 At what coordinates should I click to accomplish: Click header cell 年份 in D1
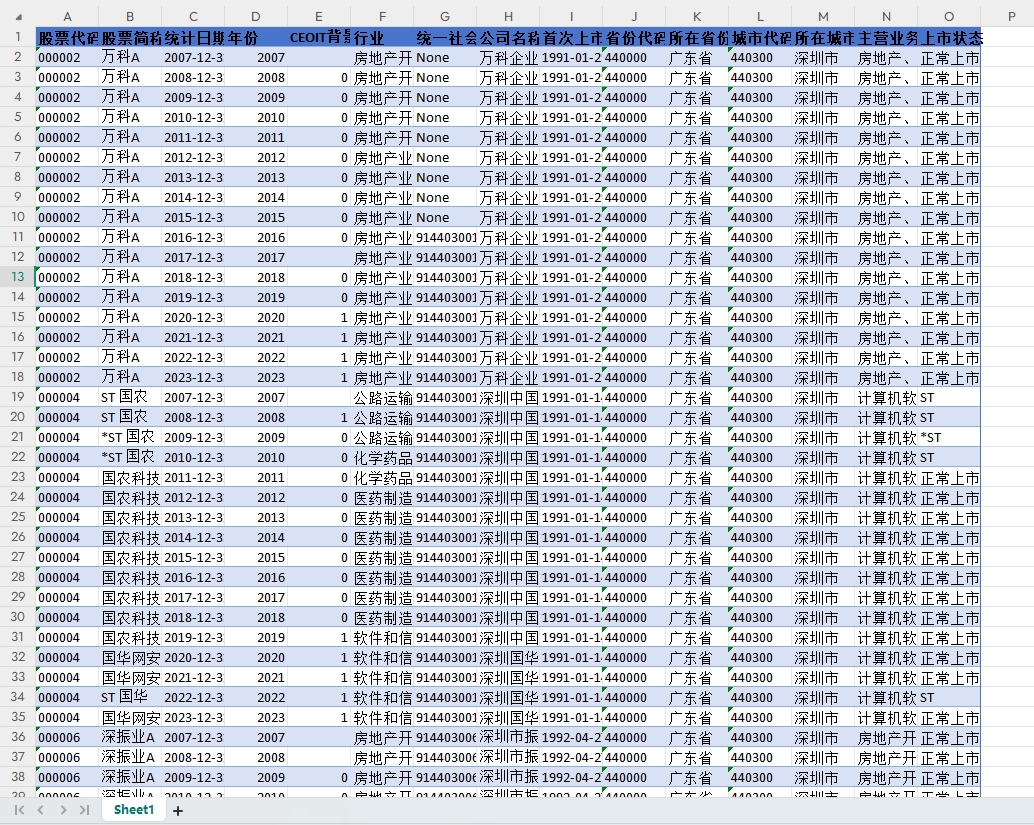click(256, 38)
